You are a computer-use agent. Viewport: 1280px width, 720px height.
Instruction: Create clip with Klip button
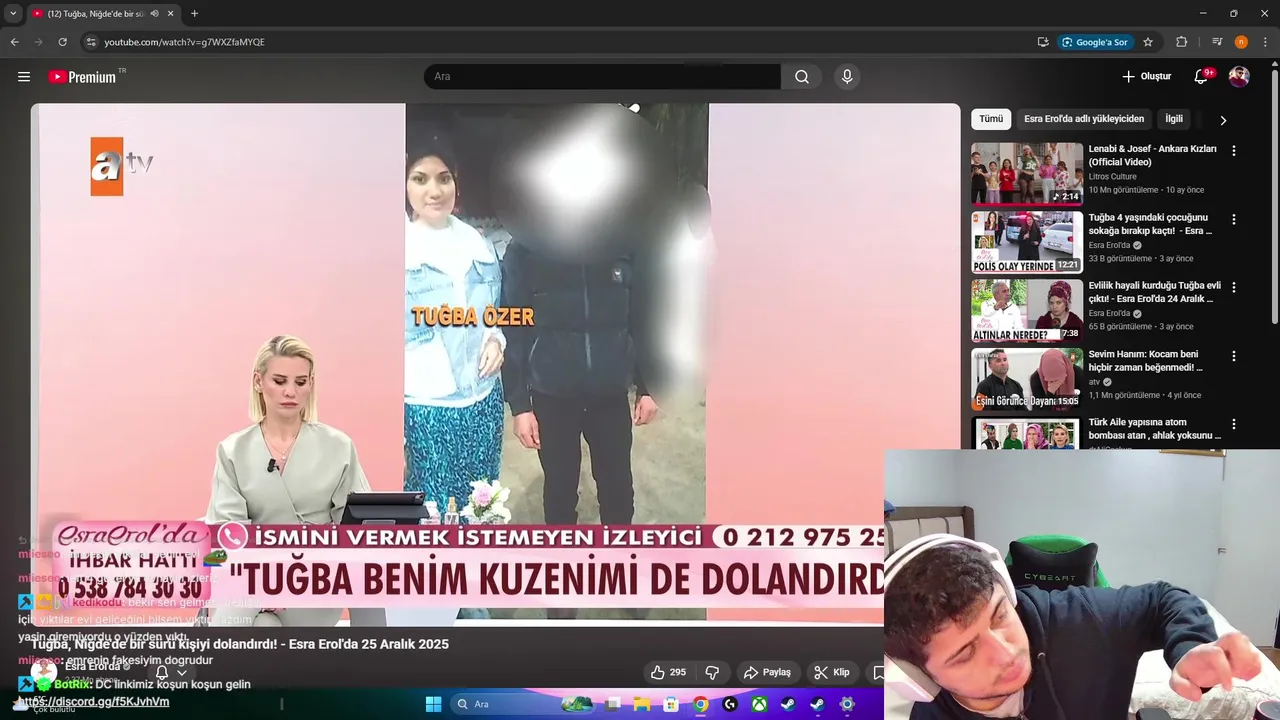[x=832, y=672]
